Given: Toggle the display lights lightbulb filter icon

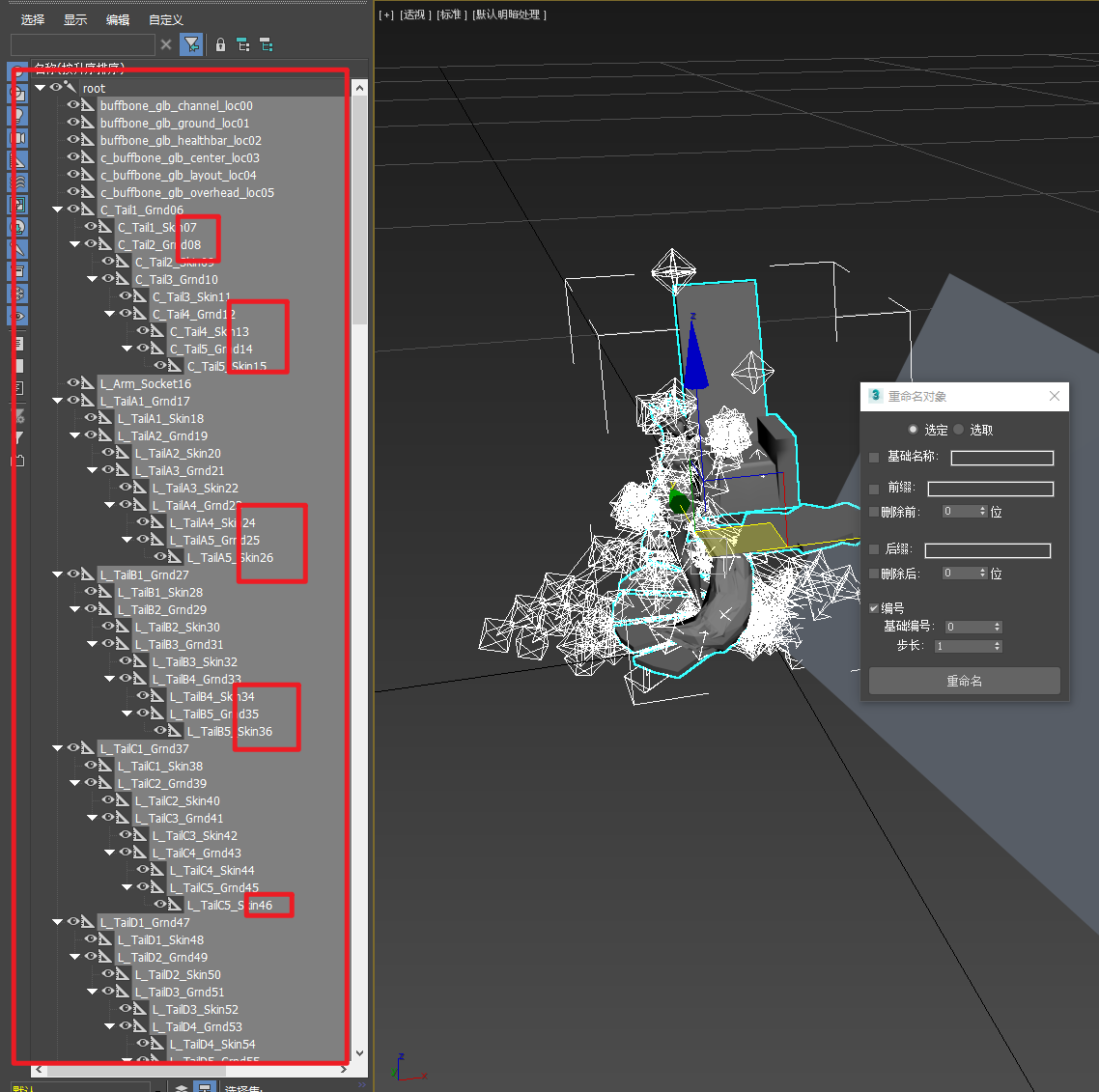Looking at the screenshot, I should [19, 115].
